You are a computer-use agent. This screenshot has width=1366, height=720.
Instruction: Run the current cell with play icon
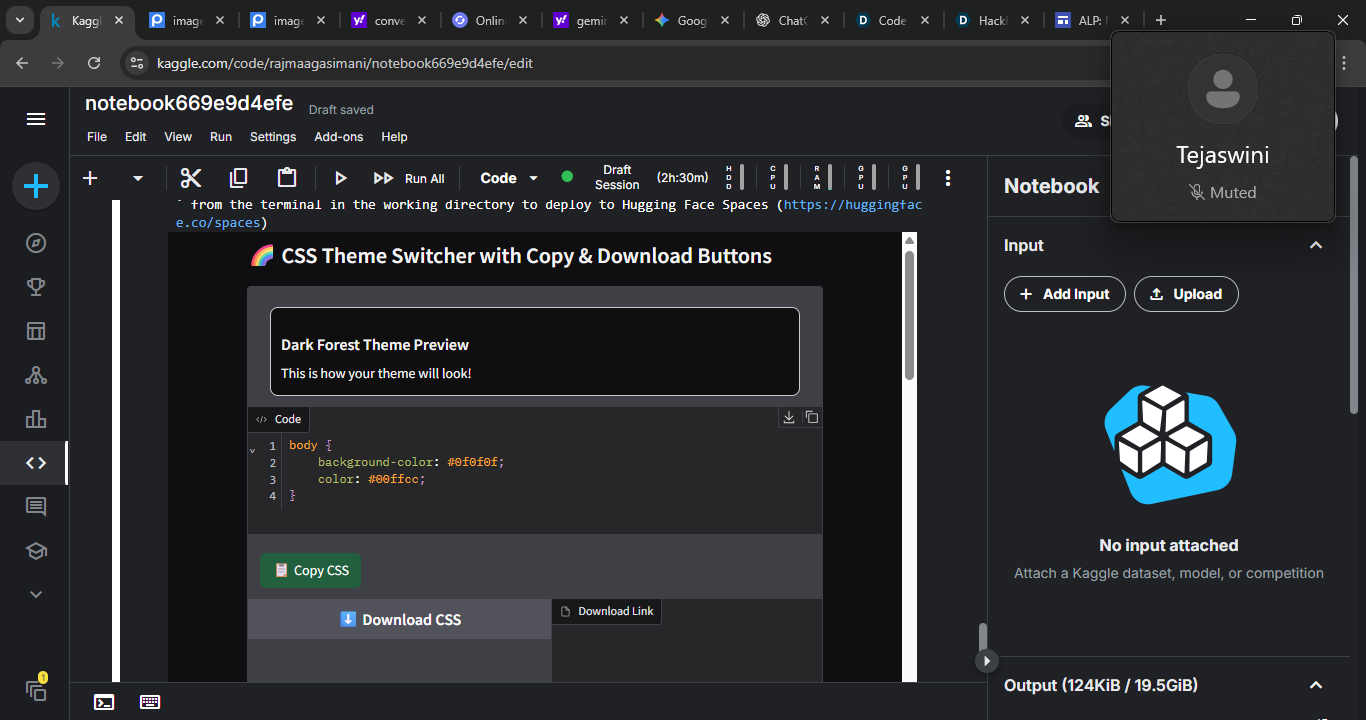coord(340,178)
